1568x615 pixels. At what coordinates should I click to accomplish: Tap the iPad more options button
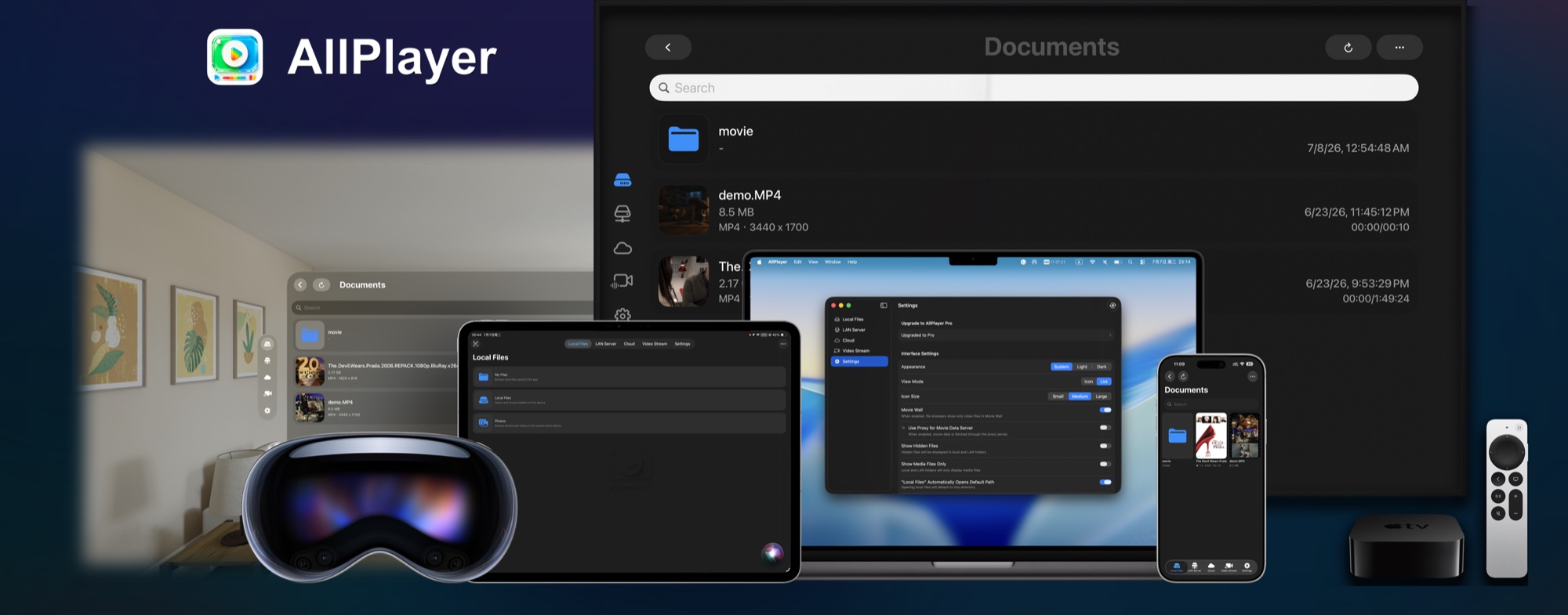click(782, 344)
